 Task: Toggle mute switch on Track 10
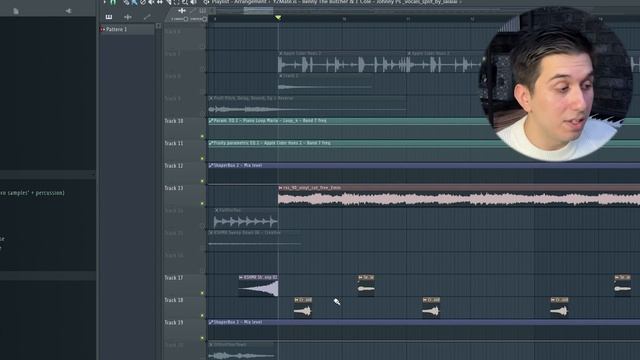[202, 136]
